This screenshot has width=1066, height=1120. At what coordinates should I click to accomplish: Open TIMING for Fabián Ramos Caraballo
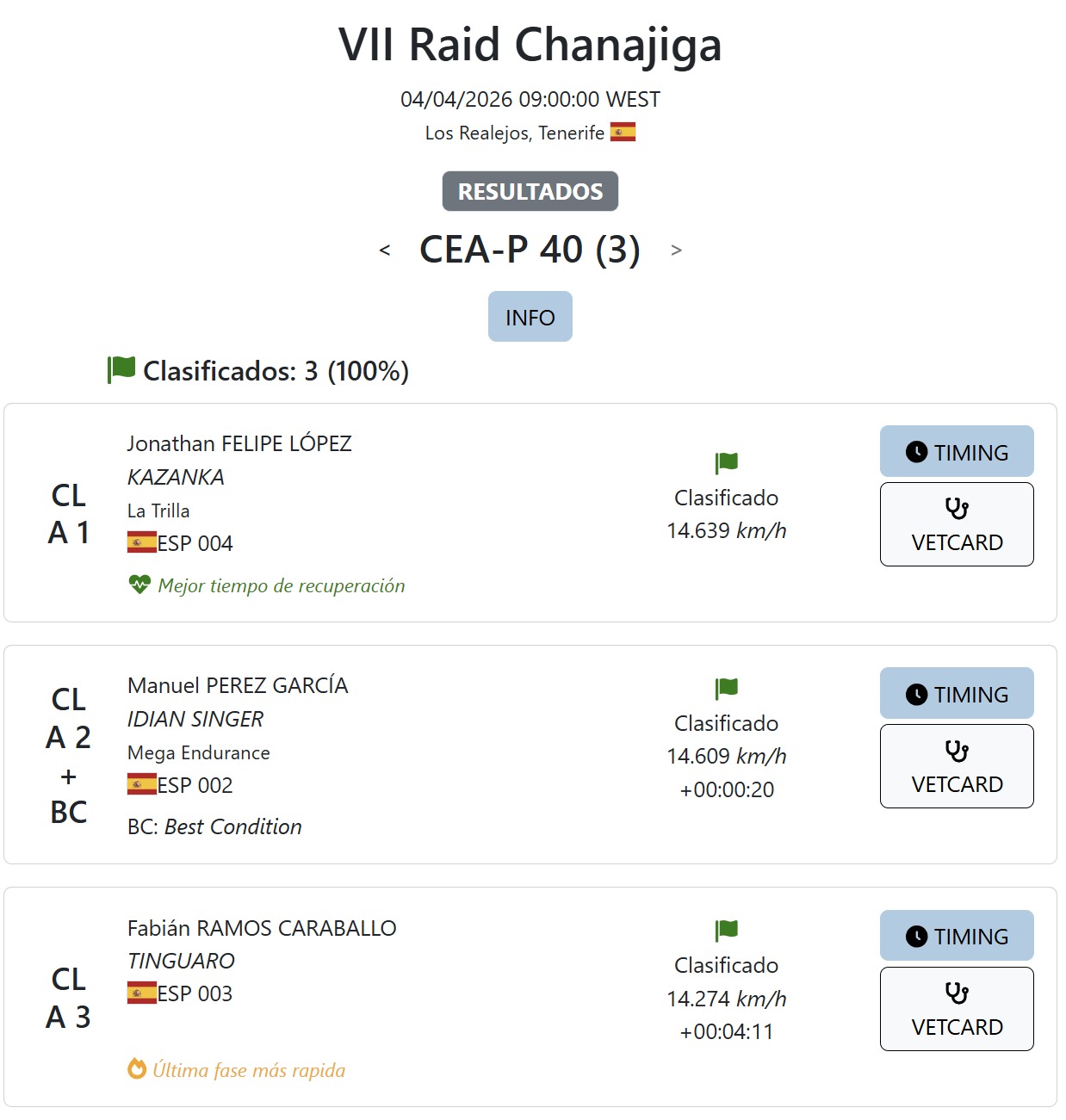[957, 936]
